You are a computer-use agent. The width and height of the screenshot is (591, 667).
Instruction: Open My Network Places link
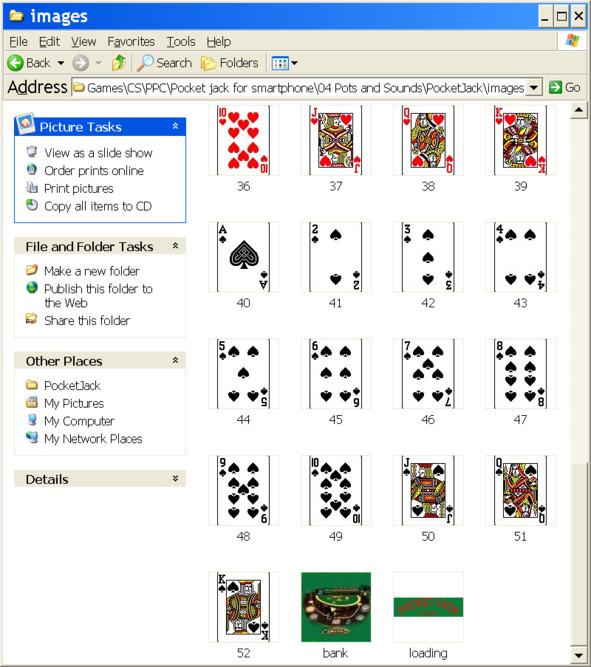tap(93, 439)
